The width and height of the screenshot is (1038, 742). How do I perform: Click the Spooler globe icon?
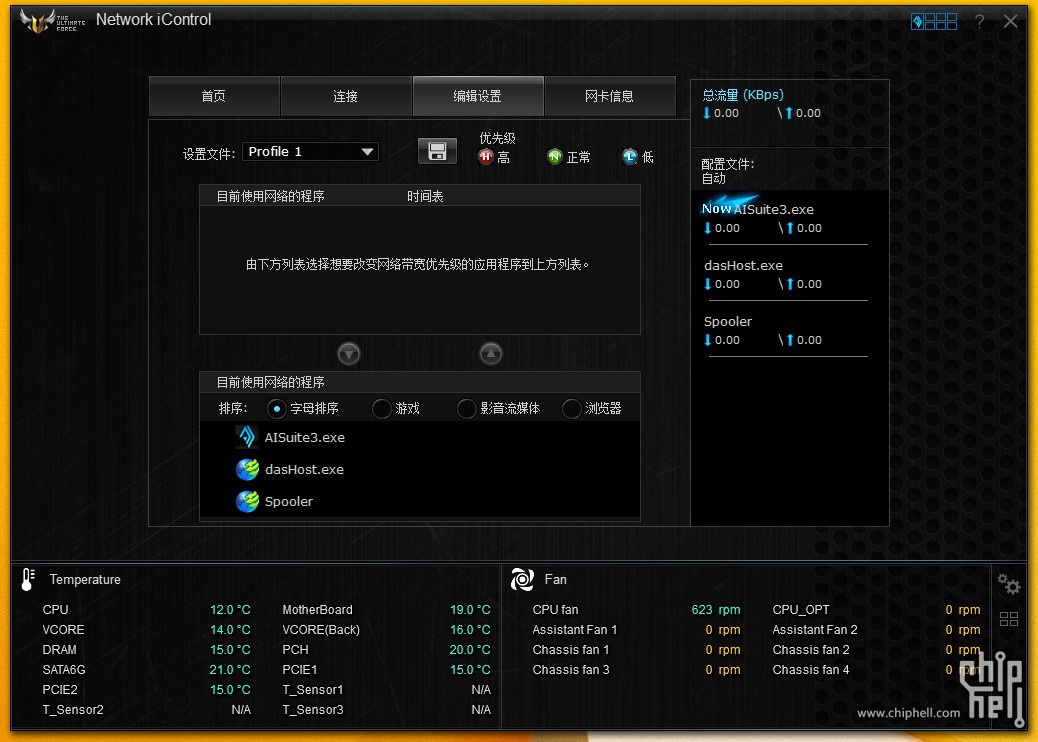pyautogui.click(x=248, y=502)
